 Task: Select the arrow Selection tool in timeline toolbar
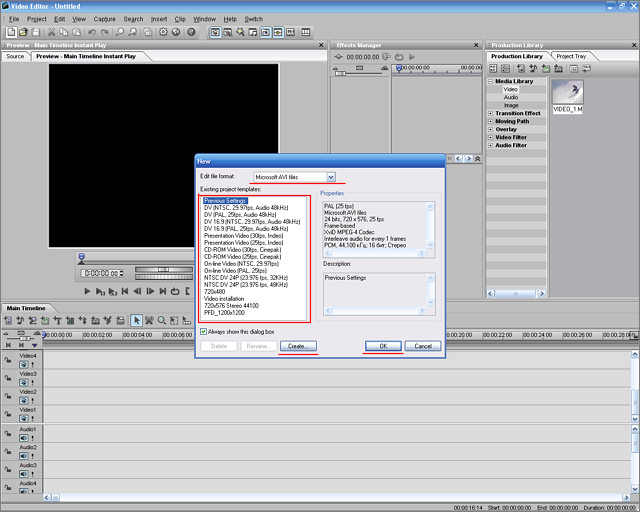pyautogui.click(x=136, y=321)
